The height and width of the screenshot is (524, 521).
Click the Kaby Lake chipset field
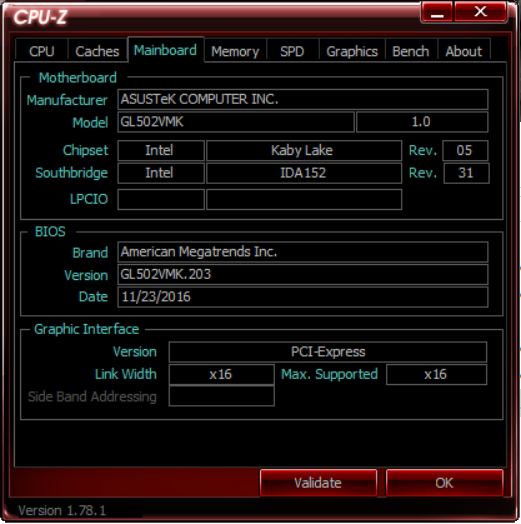click(x=304, y=150)
